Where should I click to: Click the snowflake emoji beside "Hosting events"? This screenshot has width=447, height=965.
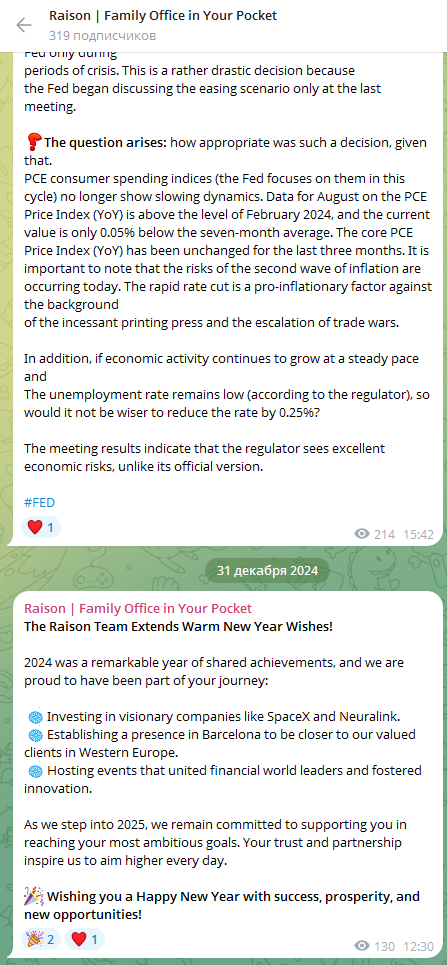36,771
